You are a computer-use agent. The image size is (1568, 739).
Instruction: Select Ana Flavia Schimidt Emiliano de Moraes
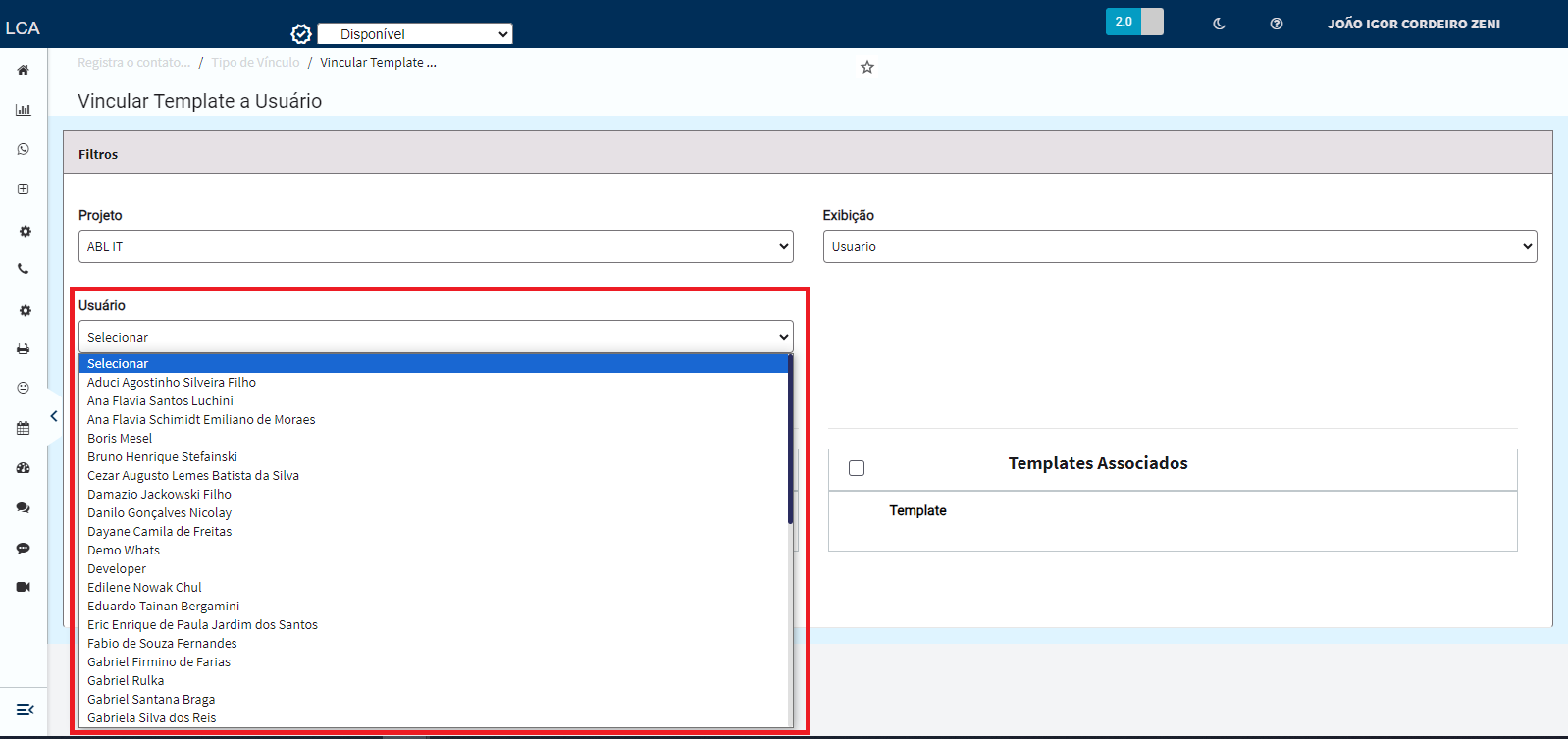coord(434,419)
